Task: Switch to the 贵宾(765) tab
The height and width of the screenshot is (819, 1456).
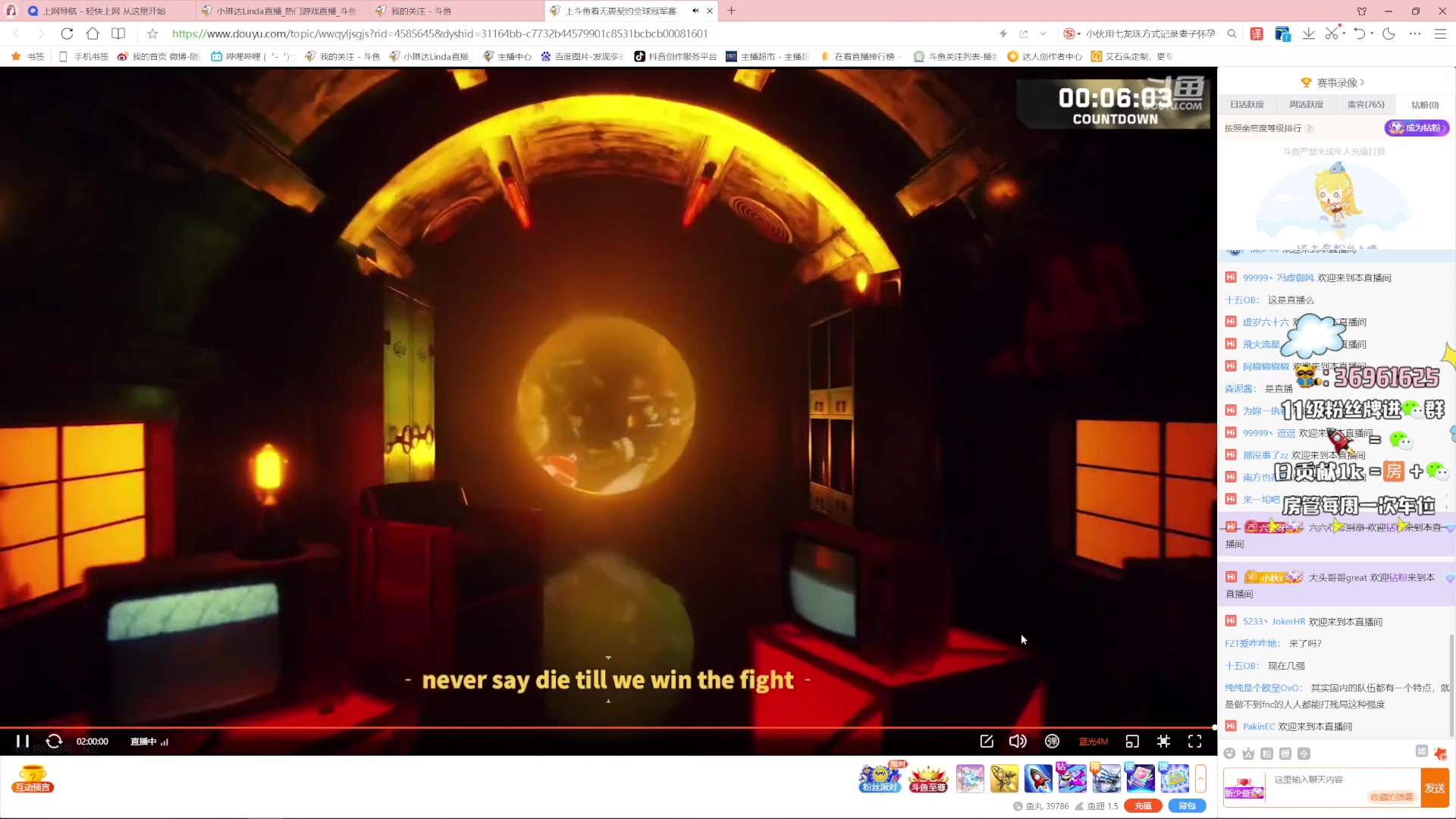Action: tap(1366, 105)
